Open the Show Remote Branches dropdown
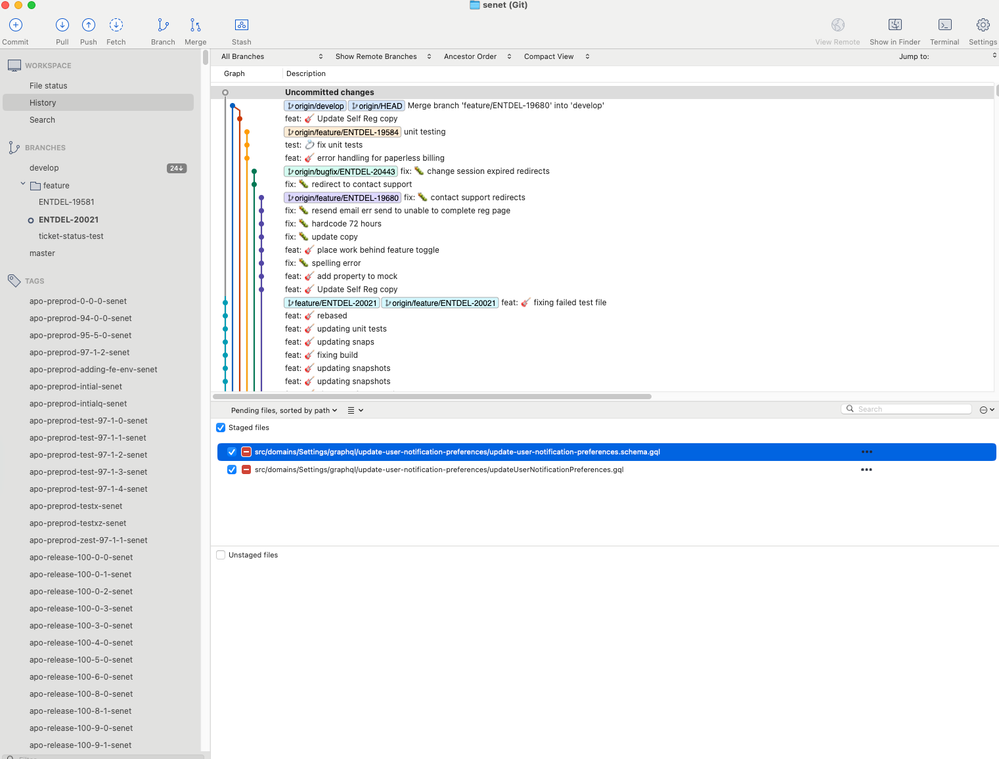Viewport: 999px width, 759px height. [384, 57]
